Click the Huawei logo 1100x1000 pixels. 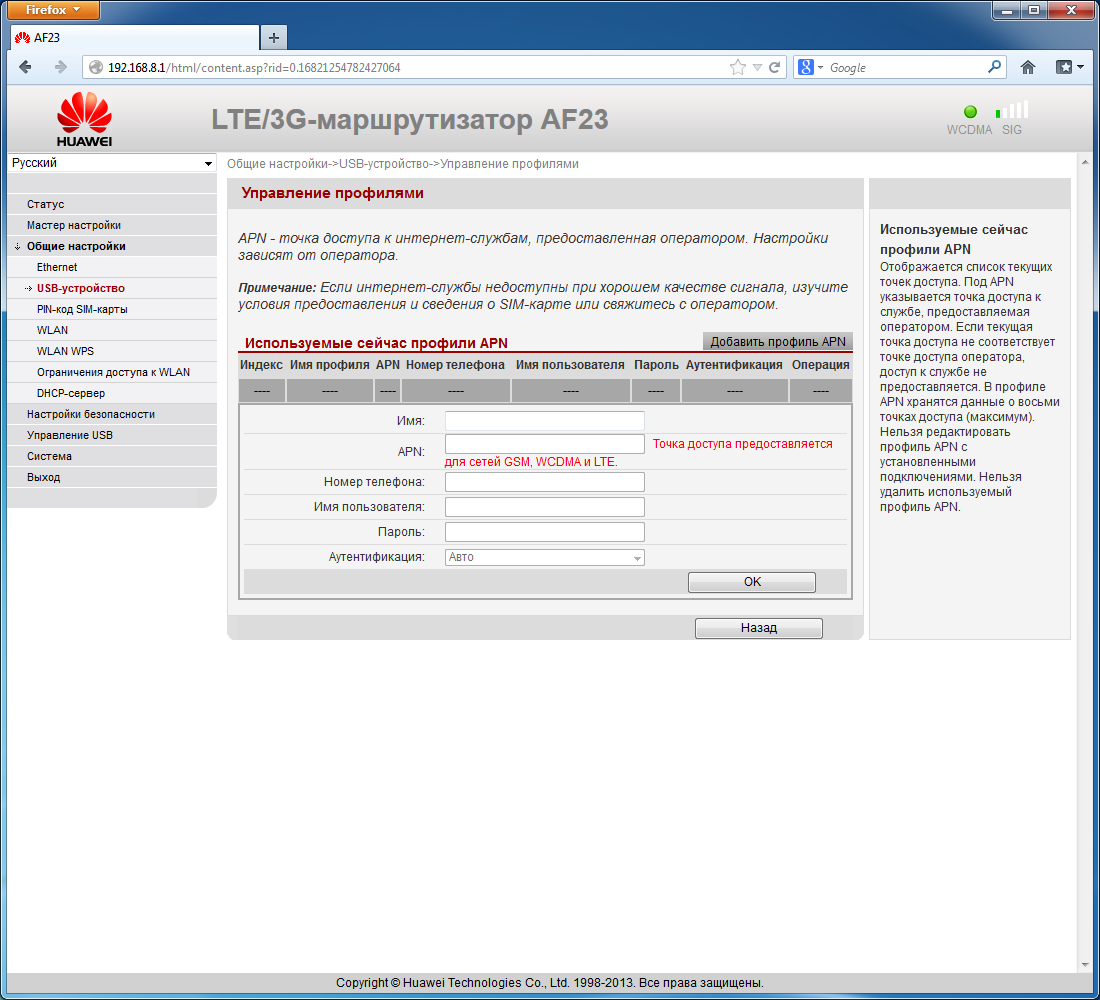pyautogui.click(x=84, y=119)
